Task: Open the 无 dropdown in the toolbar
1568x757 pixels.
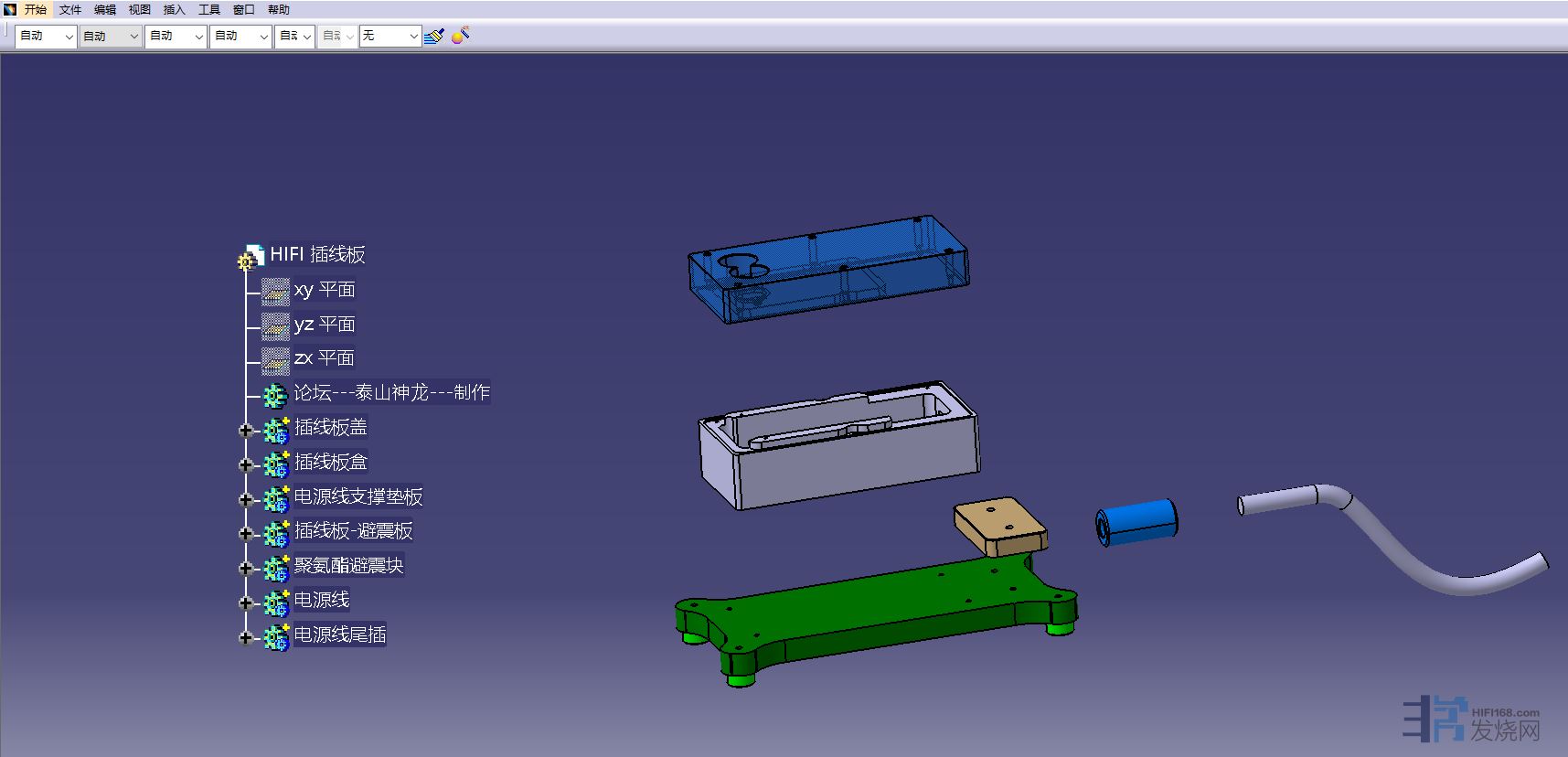Action: (389, 36)
